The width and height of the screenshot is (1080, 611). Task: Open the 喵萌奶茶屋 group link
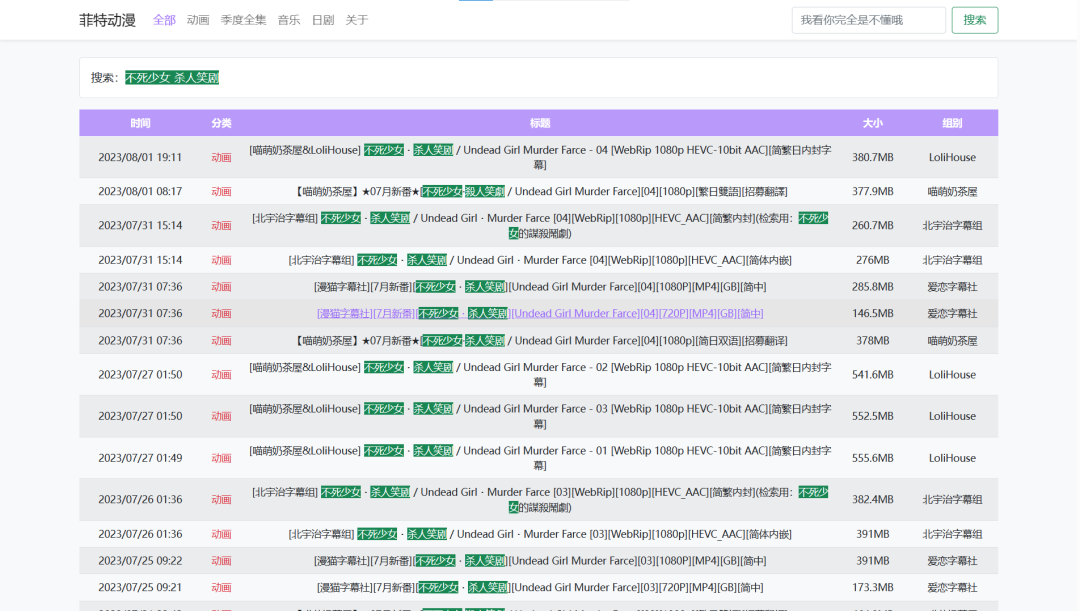tap(951, 190)
